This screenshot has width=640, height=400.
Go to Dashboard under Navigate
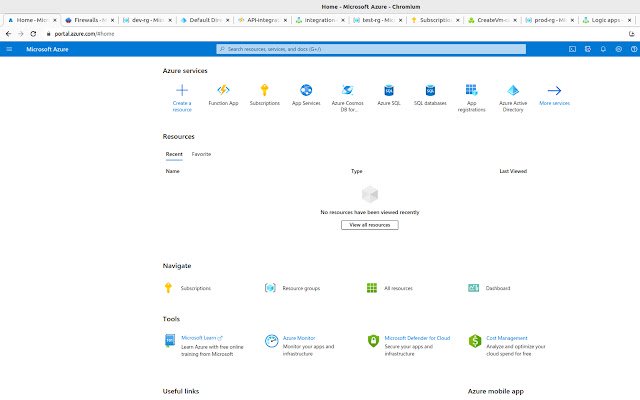pyautogui.click(x=498, y=288)
